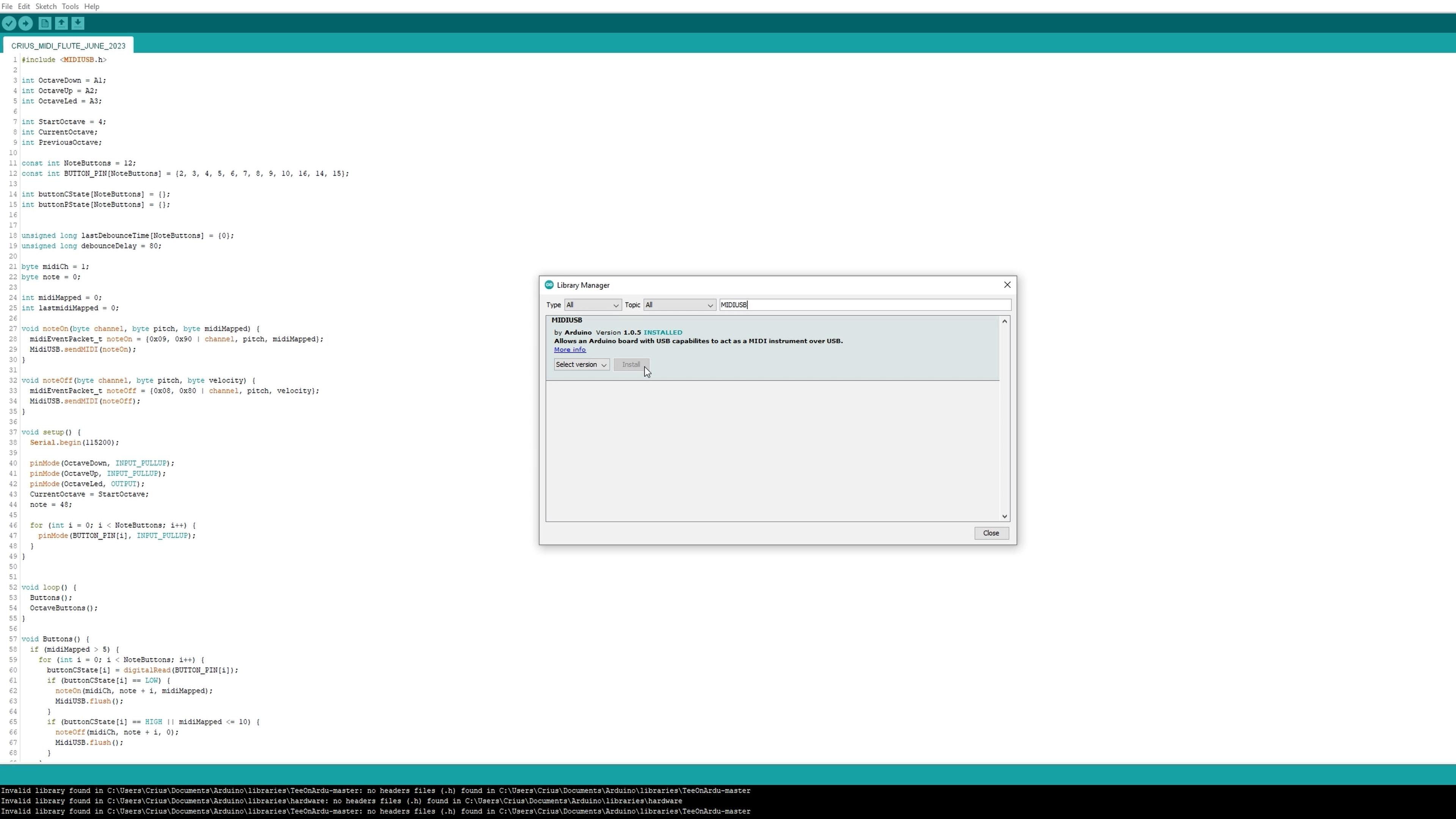Viewport: 1456px width, 819px height.
Task: Open the Sketch menu
Action: tap(46, 6)
